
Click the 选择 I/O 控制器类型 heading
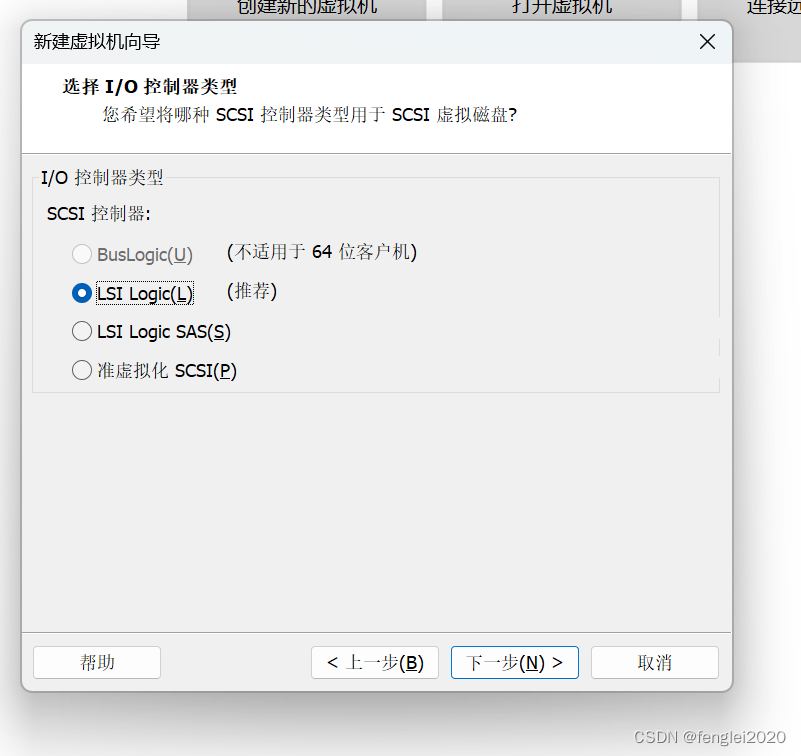(x=150, y=87)
